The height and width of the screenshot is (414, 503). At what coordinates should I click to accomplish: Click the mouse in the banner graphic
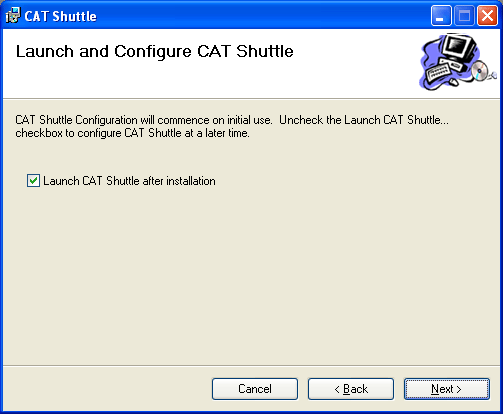click(454, 81)
